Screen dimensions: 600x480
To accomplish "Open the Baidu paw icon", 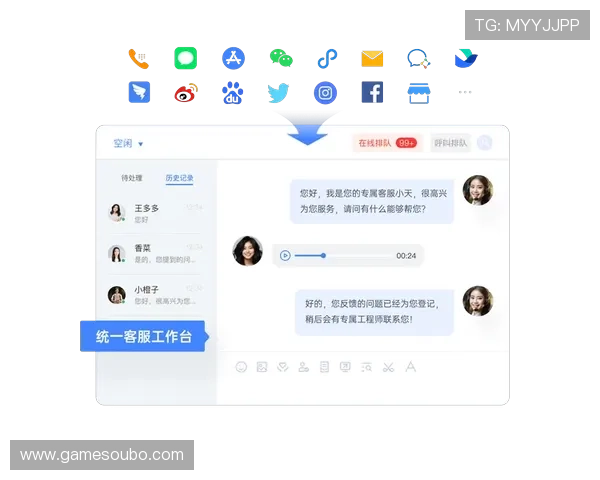I will 233,93.
